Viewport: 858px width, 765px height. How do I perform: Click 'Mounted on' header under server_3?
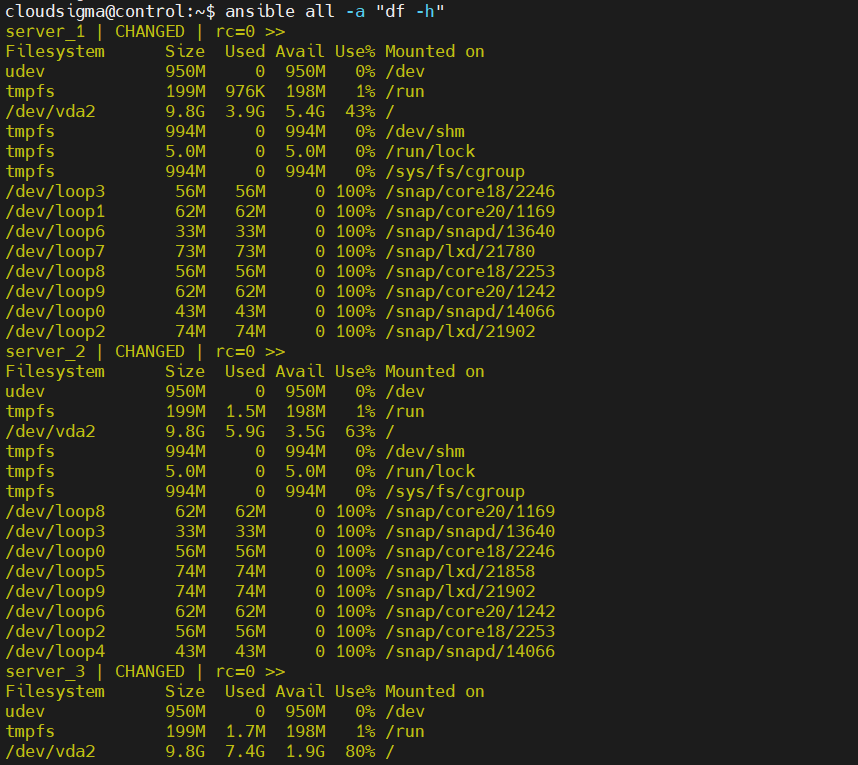tap(435, 692)
